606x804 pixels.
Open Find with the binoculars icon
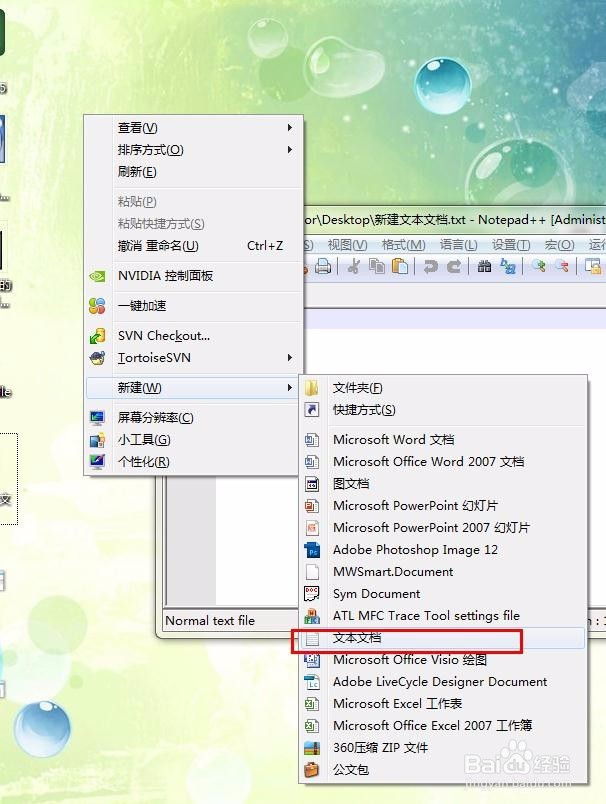click(x=484, y=266)
